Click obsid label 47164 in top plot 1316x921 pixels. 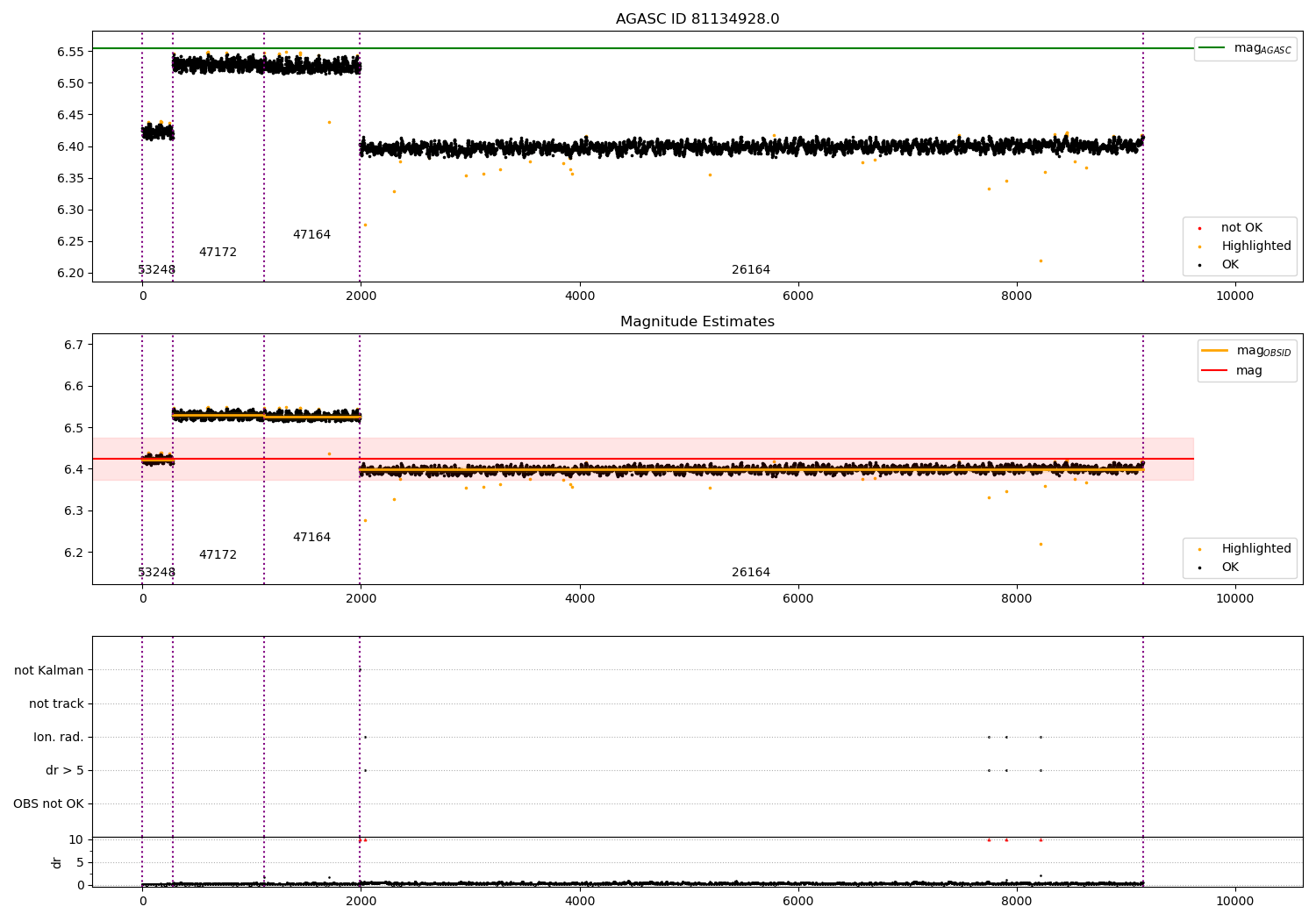(x=311, y=235)
